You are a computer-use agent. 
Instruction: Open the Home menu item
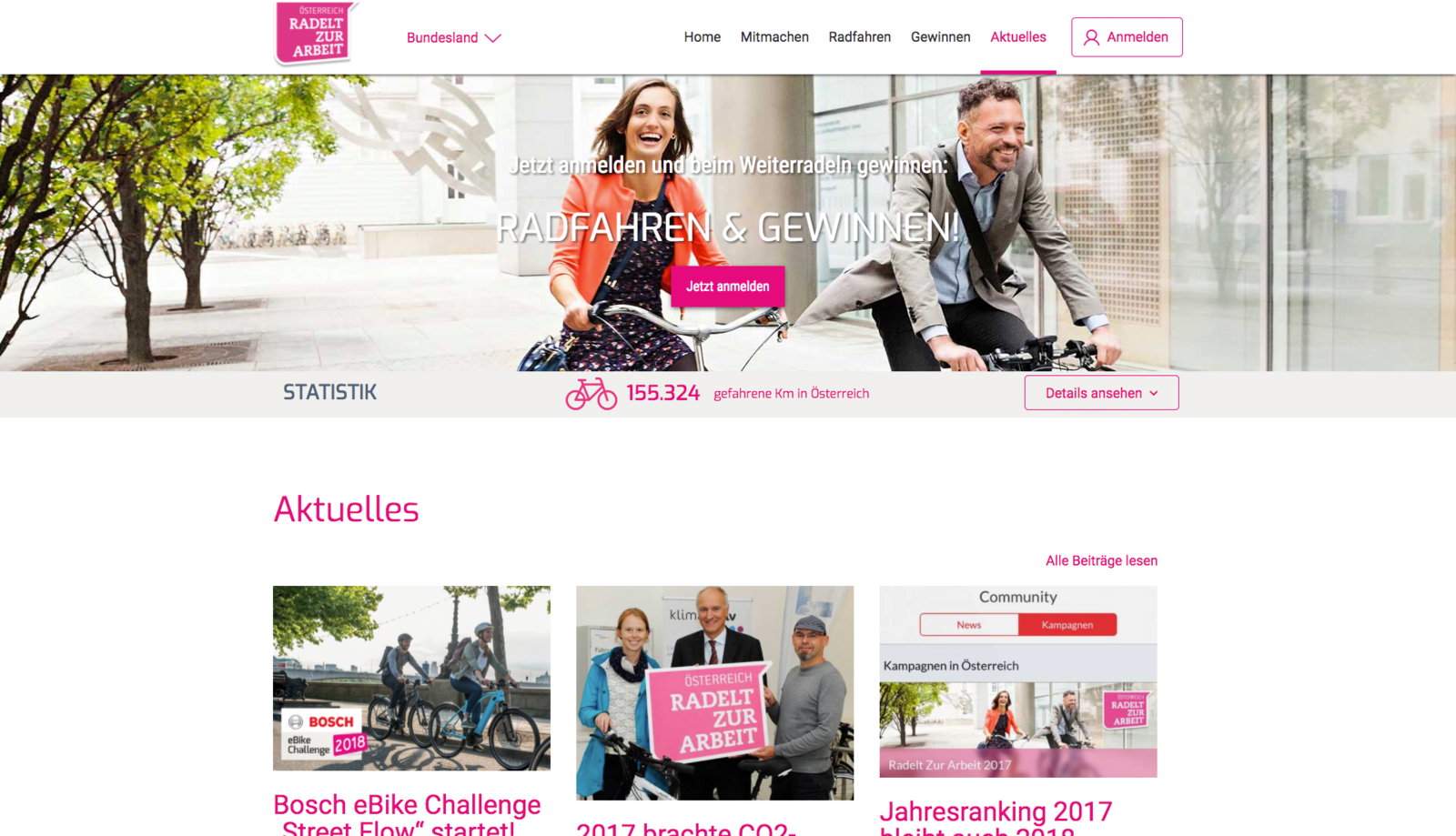703,37
